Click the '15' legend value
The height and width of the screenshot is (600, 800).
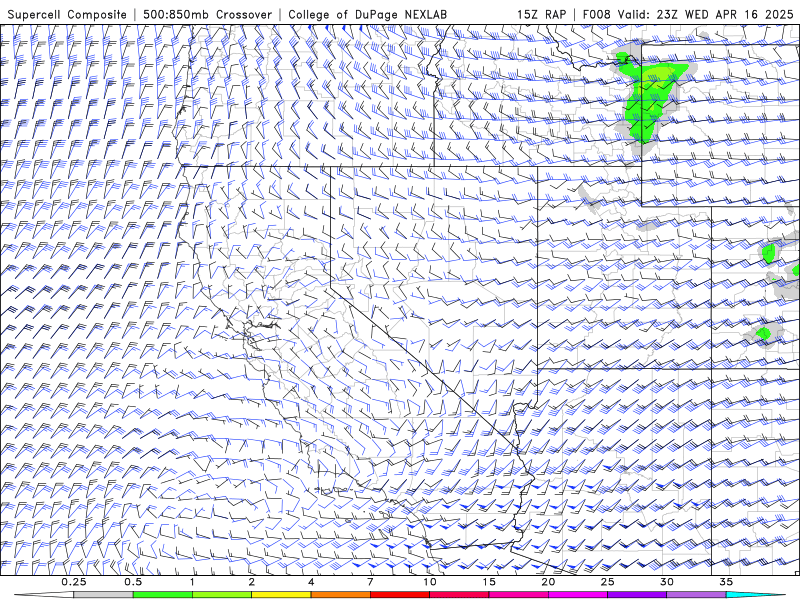pyautogui.click(x=489, y=582)
